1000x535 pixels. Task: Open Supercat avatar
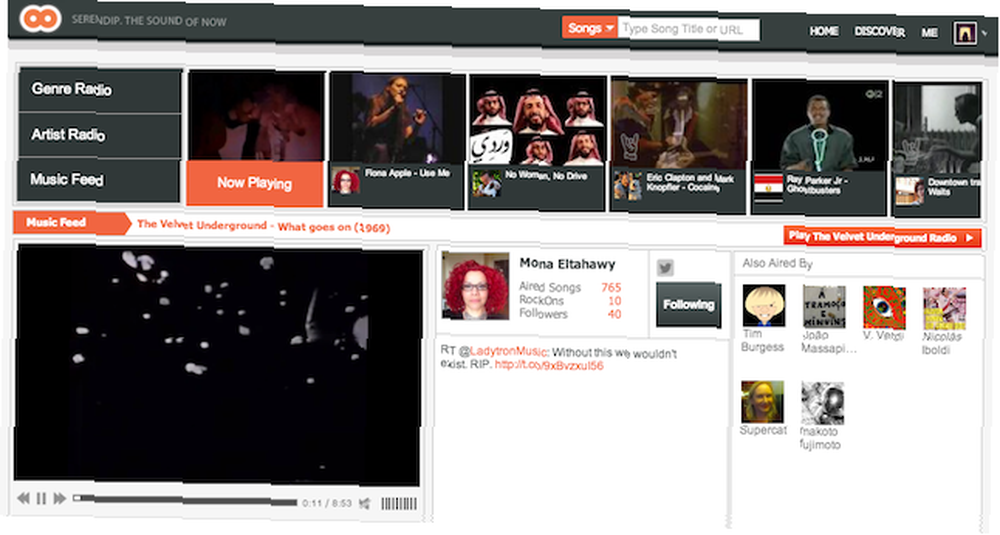tap(762, 402)
